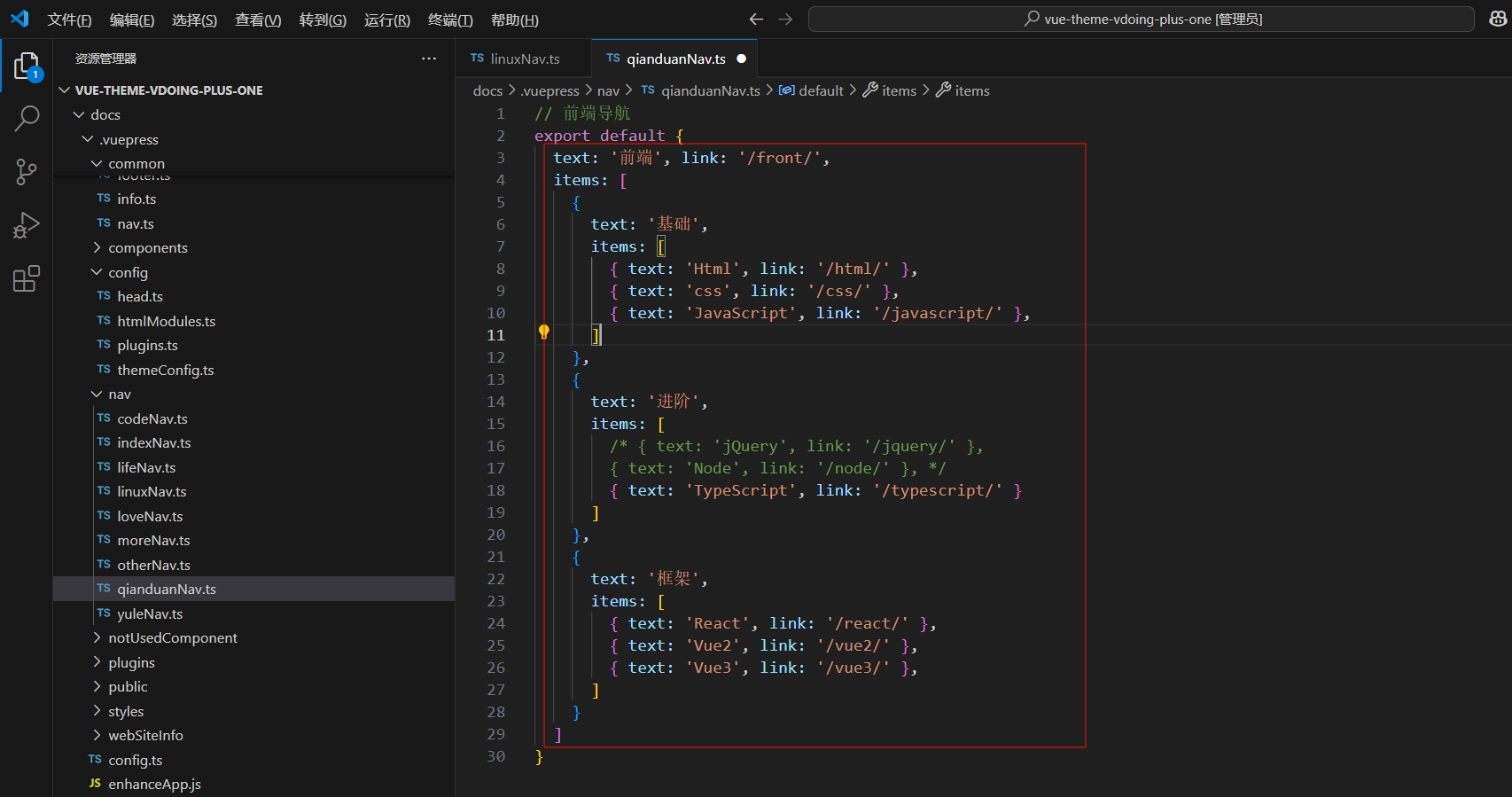Open htmlModules.ts file
1512x797 pixels.
tap(253, 321)
